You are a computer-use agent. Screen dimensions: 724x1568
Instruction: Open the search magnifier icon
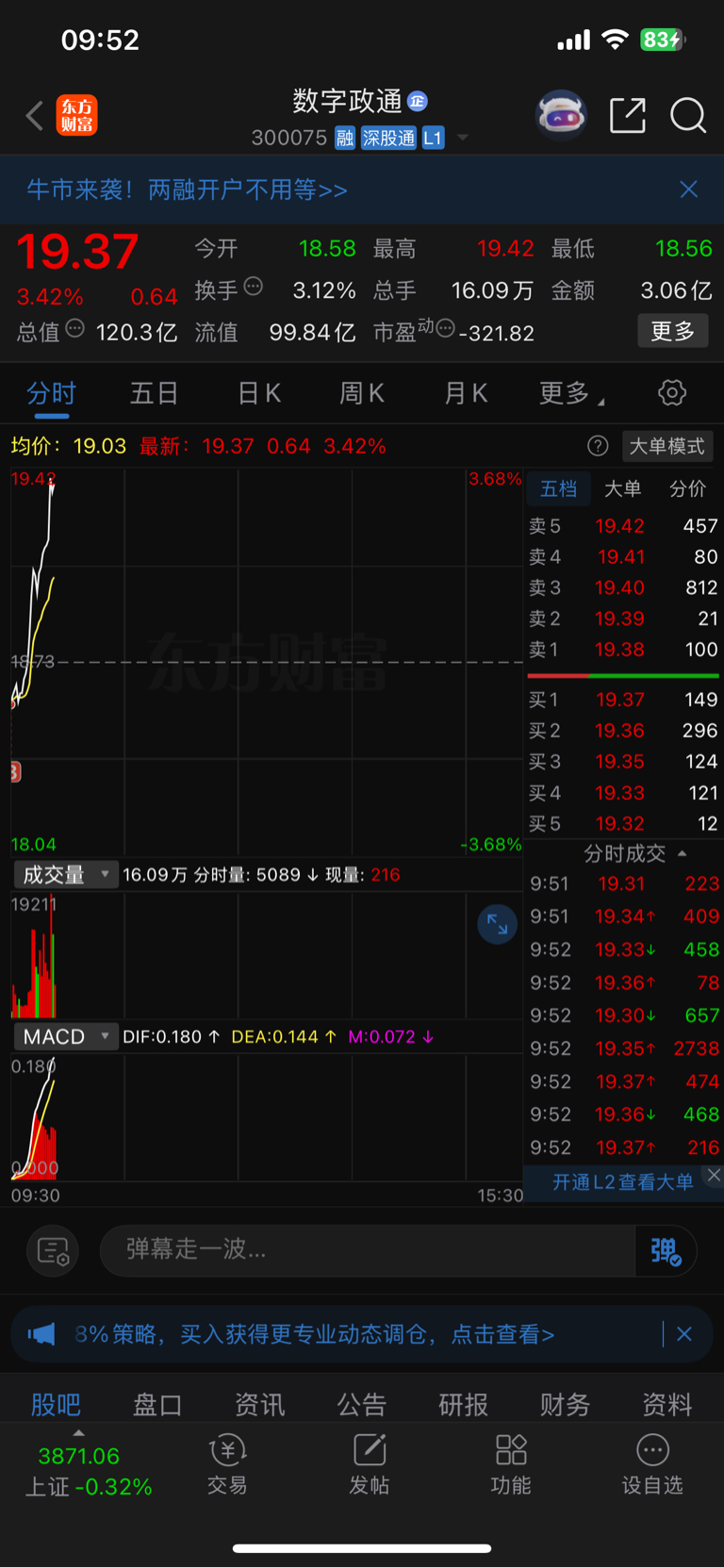coord(688,116)
